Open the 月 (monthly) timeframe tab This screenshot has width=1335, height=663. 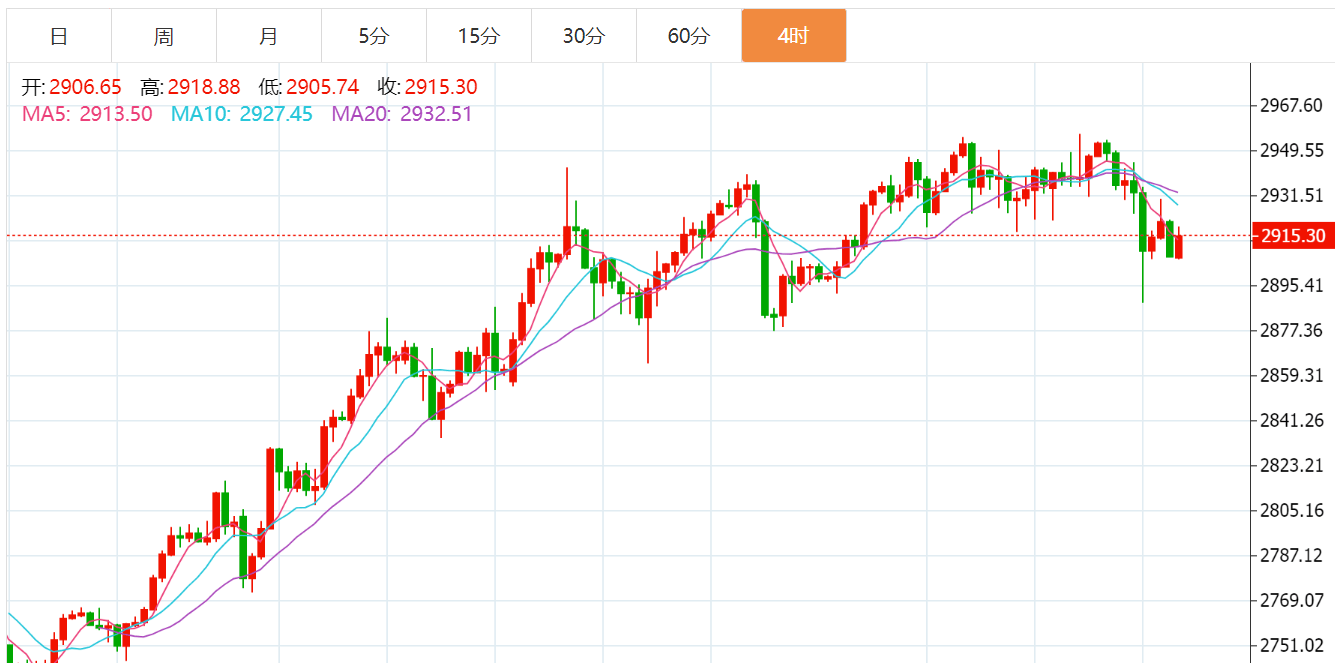click(269, 36)
